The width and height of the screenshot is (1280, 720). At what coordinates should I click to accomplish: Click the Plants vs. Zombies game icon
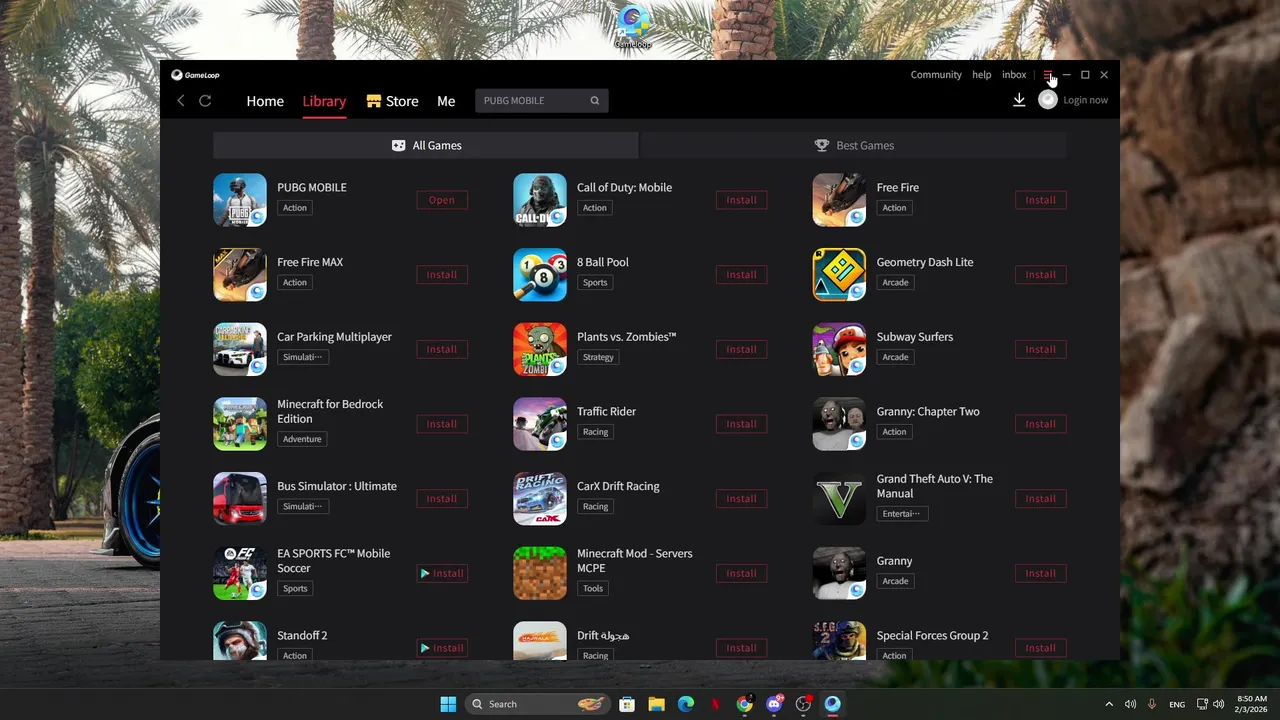540,349
